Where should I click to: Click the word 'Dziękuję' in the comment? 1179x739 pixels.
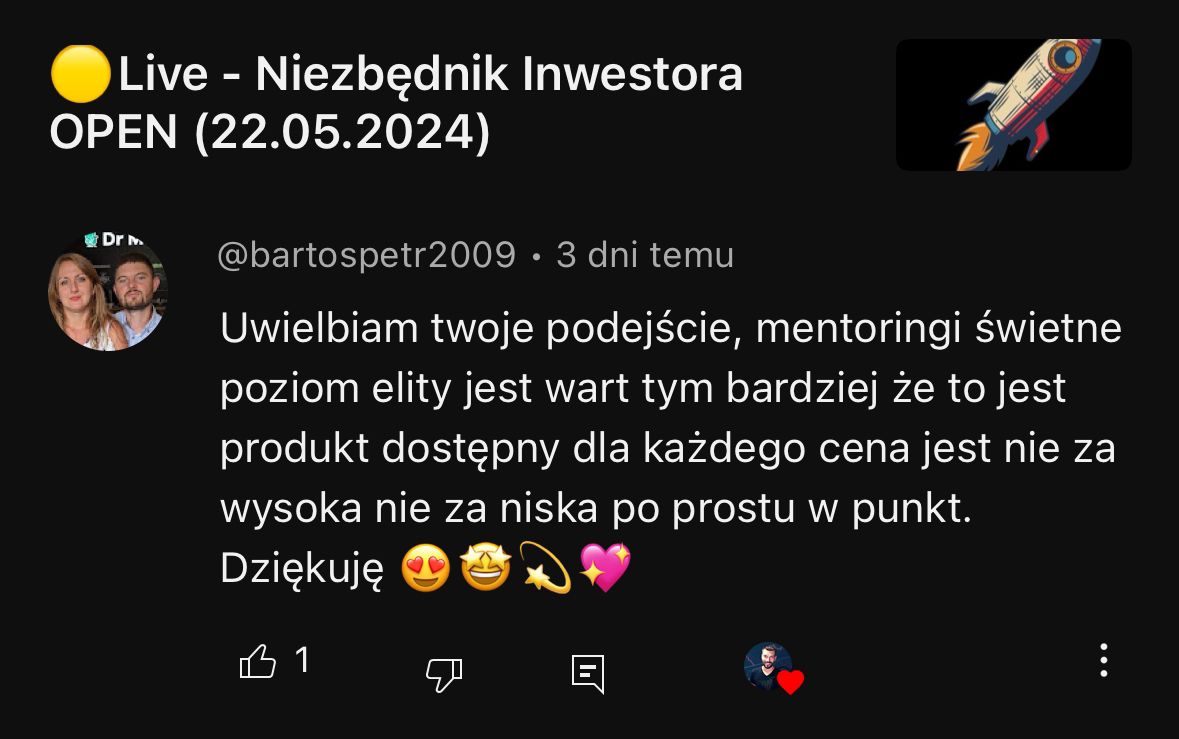click(x=302, y=570)
